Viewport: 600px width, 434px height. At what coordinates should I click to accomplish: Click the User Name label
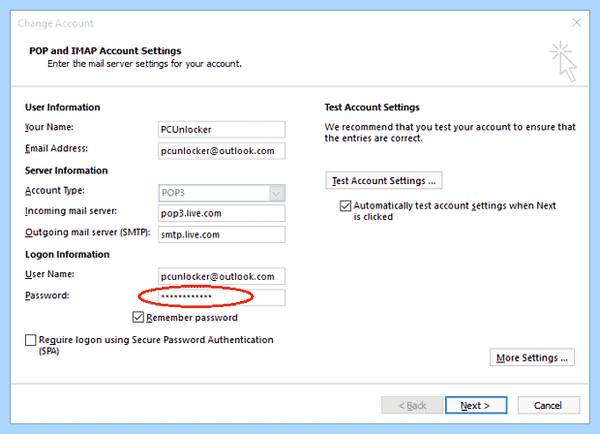(x=50, y=274)
